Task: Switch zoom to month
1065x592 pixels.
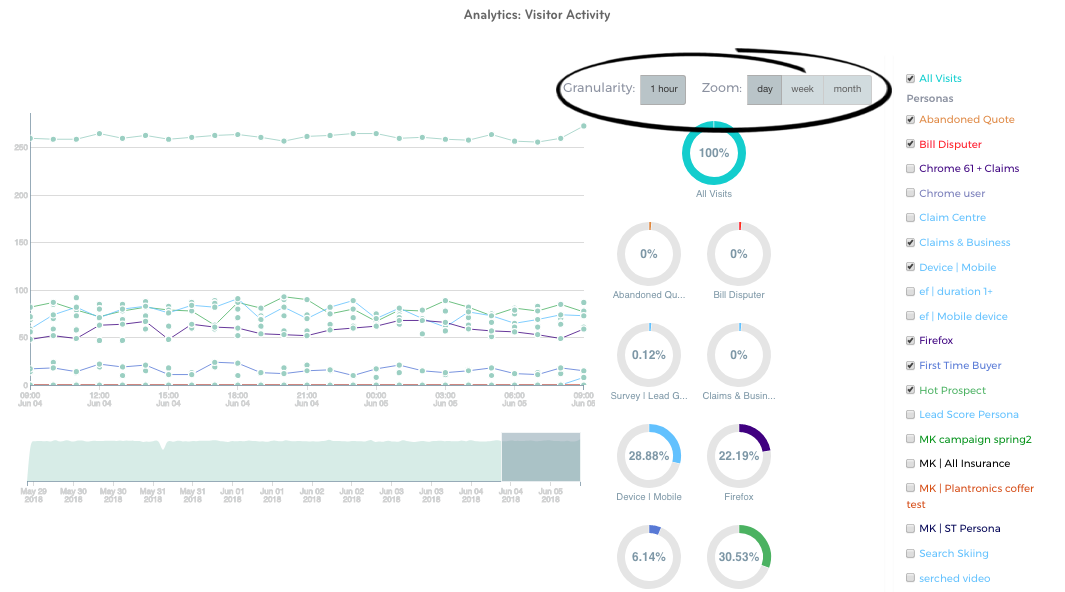Action: tap(847, 89)
